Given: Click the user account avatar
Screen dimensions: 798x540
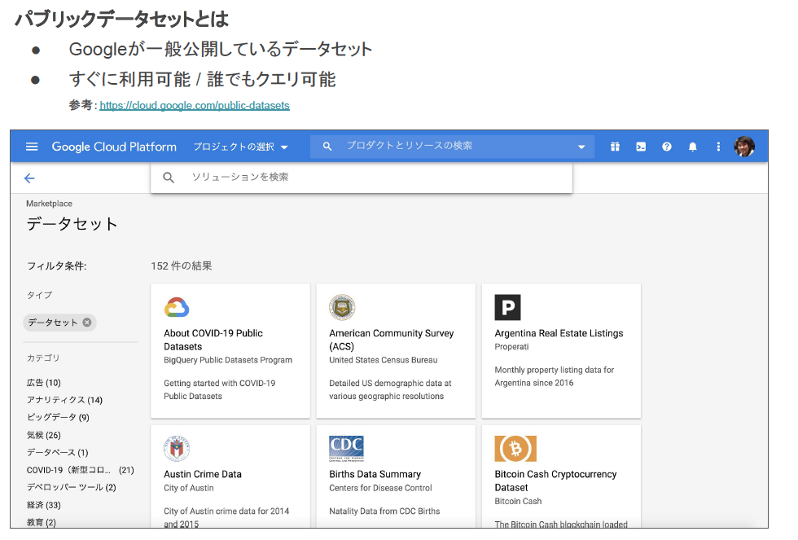Looking at the screenshot, I should coord(744,147).
